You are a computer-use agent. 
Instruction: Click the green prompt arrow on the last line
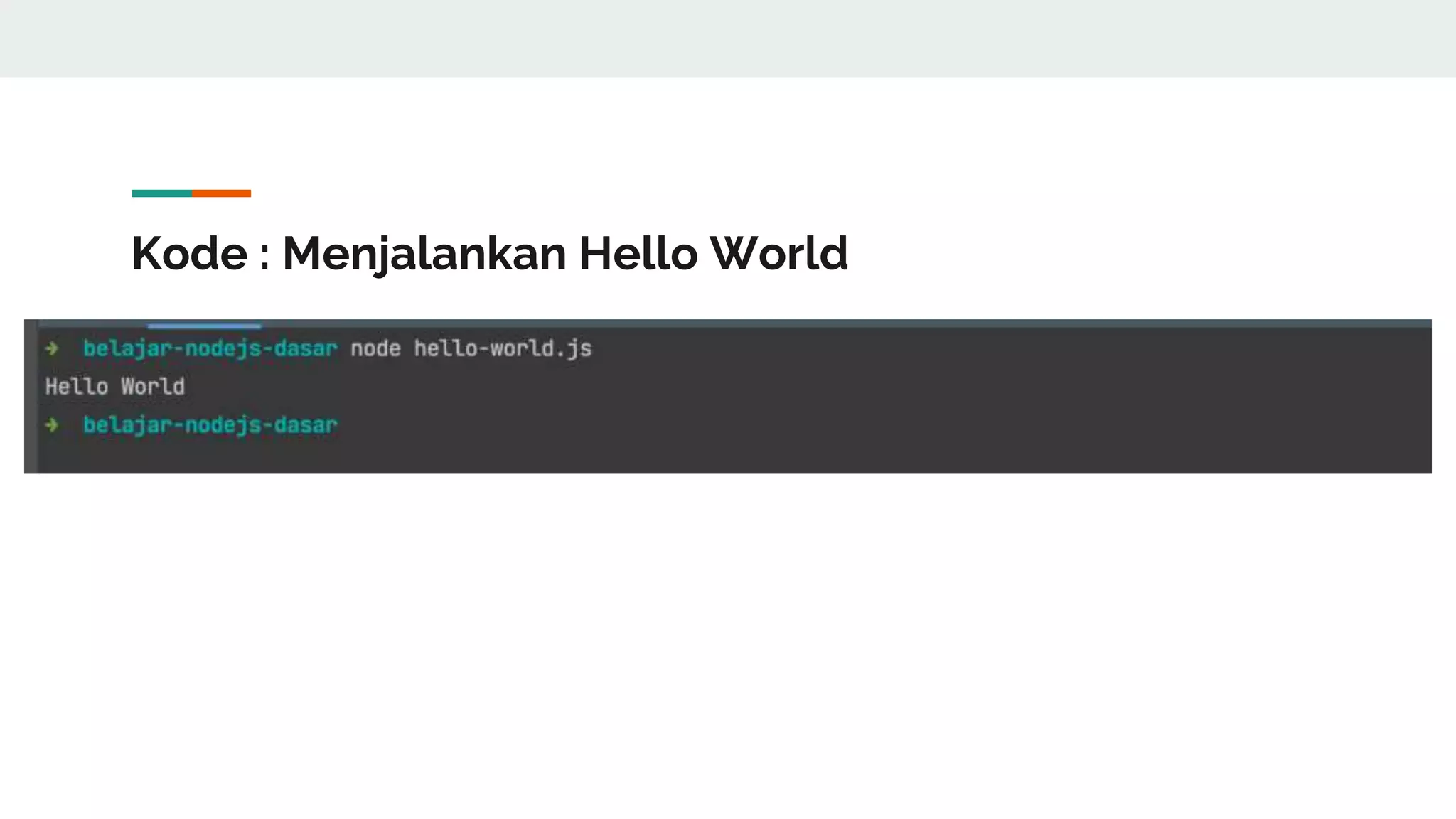click(x=52, y=425)
